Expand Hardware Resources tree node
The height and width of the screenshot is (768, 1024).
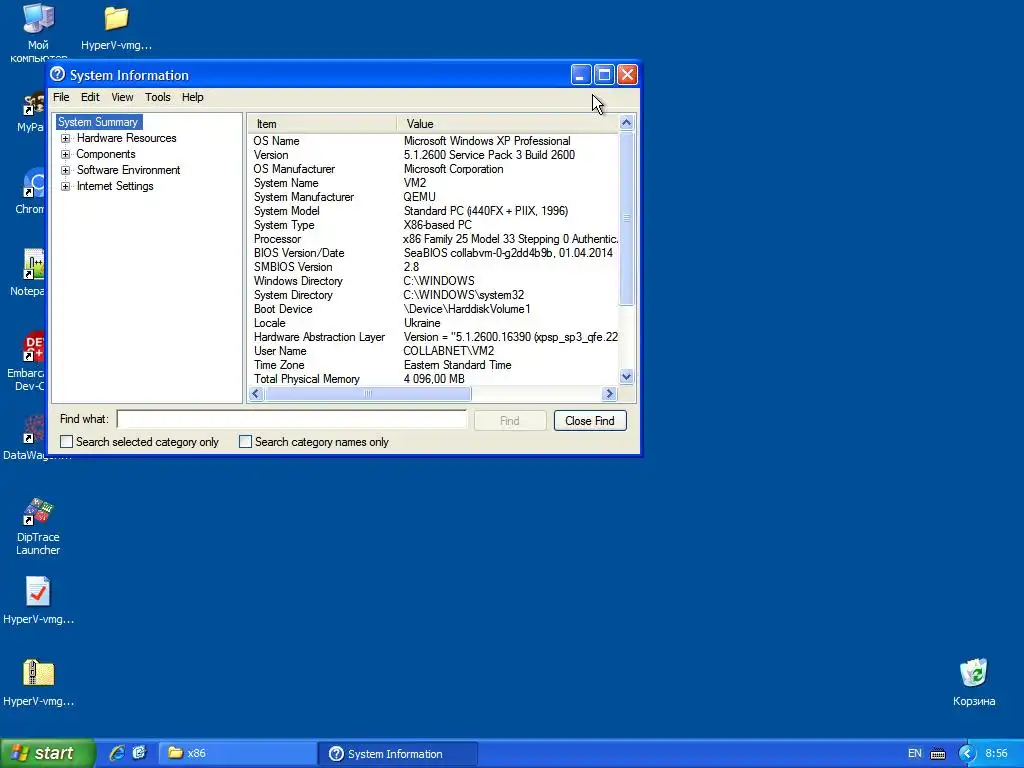tap(65, 138)
